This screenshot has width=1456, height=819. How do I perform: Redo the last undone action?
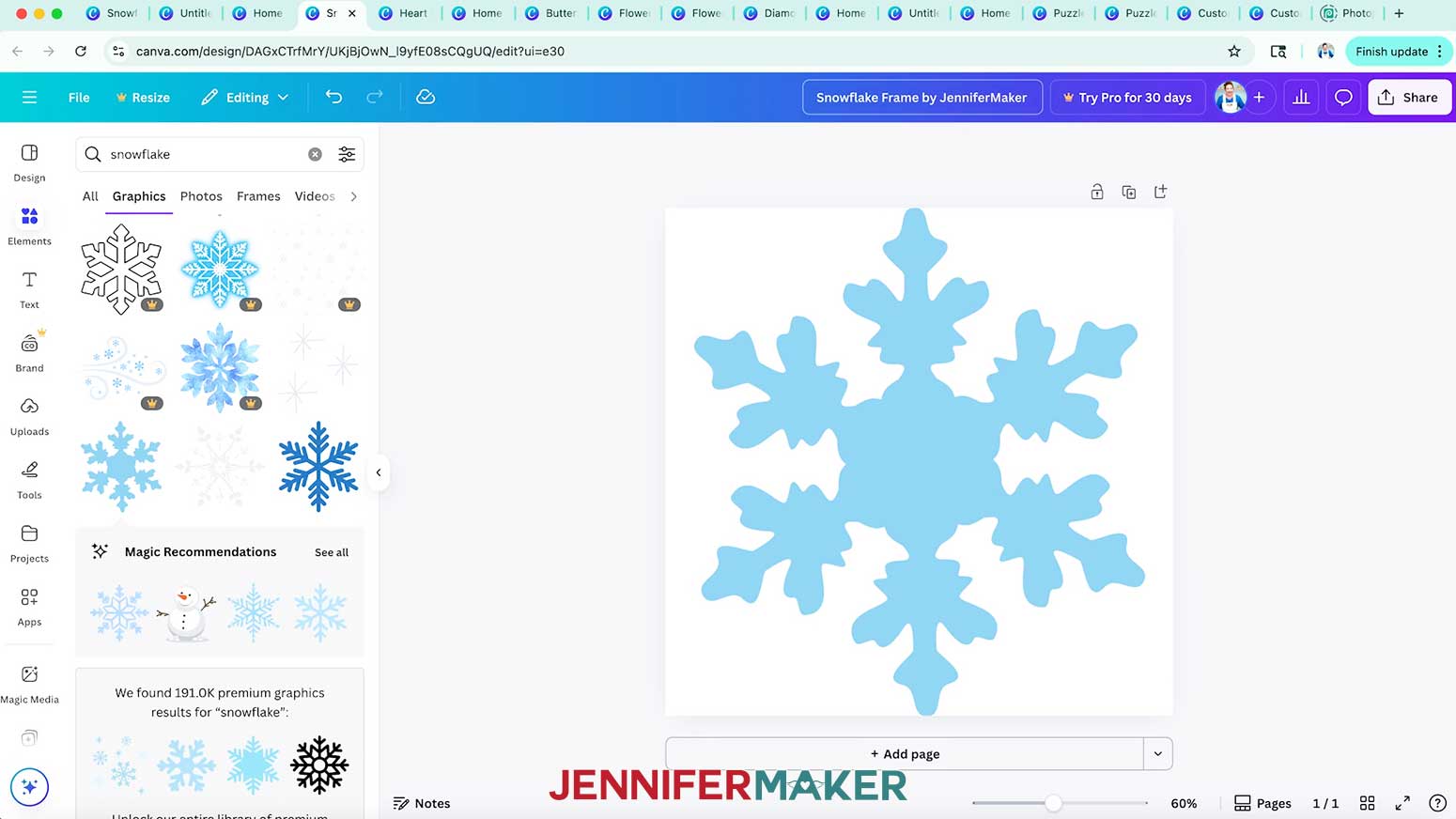[x=374, y=97]
